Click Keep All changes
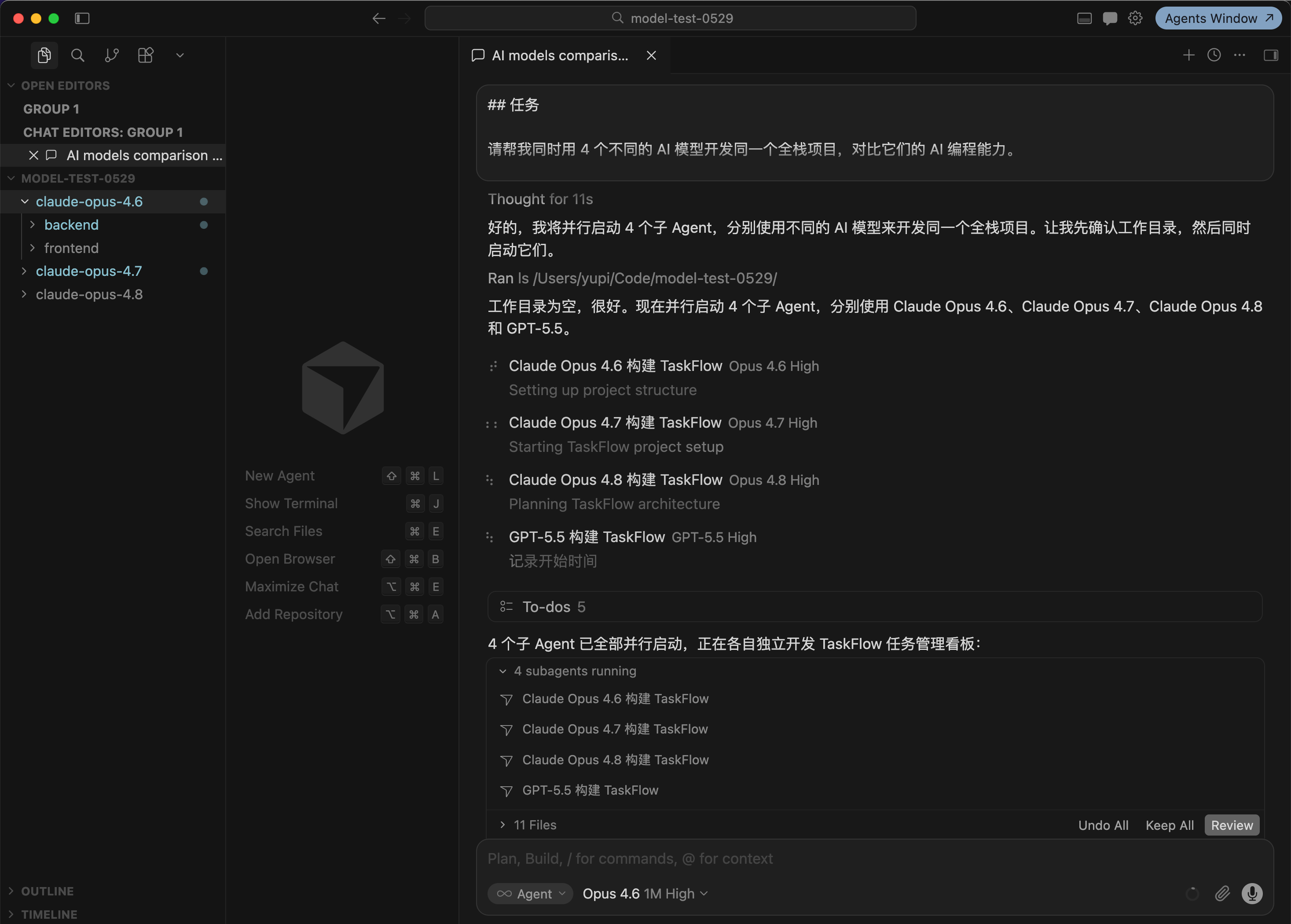 [x=1169, y=825]
